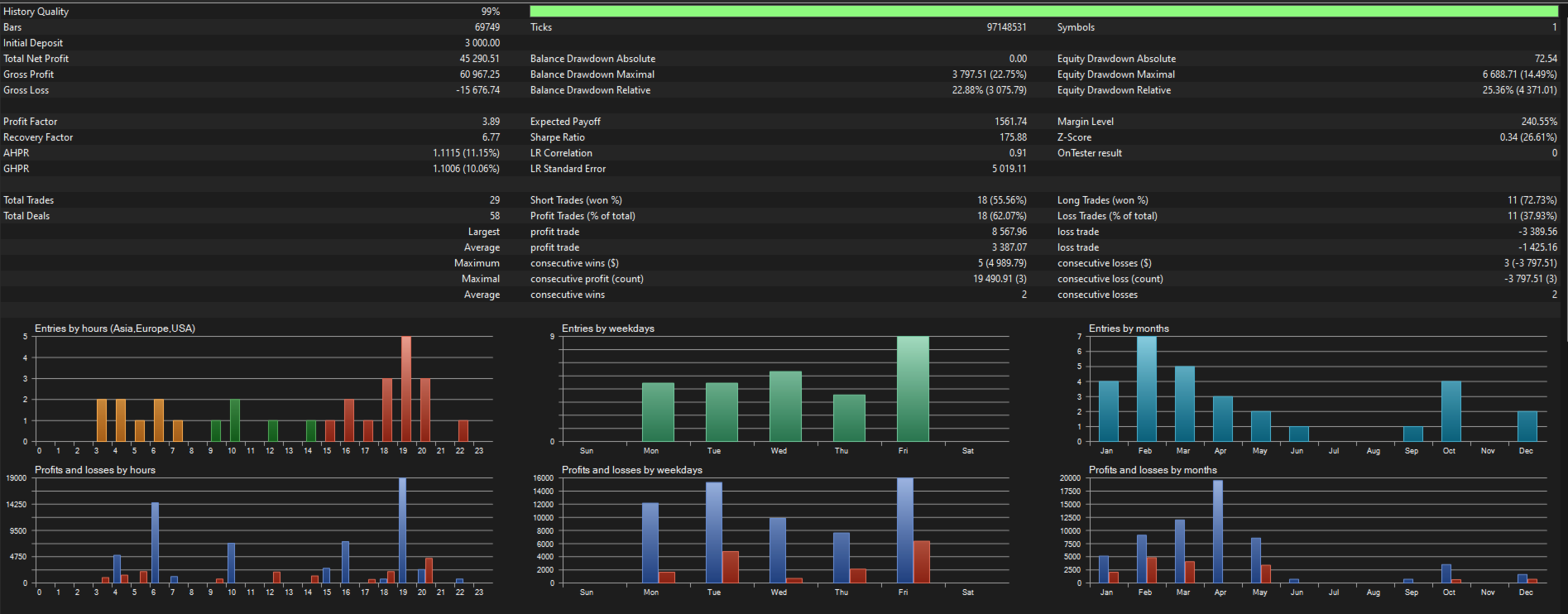
Task: Click the February bar in Entries by months
Action: (1147, 389)
